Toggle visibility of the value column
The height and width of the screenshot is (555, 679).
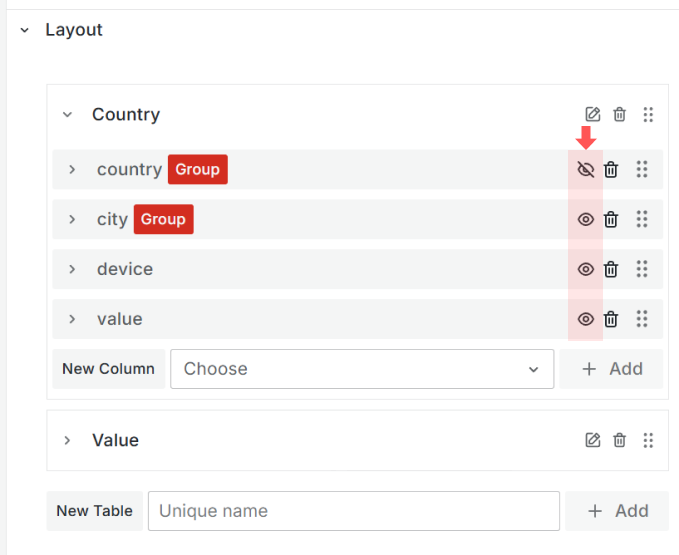pos(586,319)
